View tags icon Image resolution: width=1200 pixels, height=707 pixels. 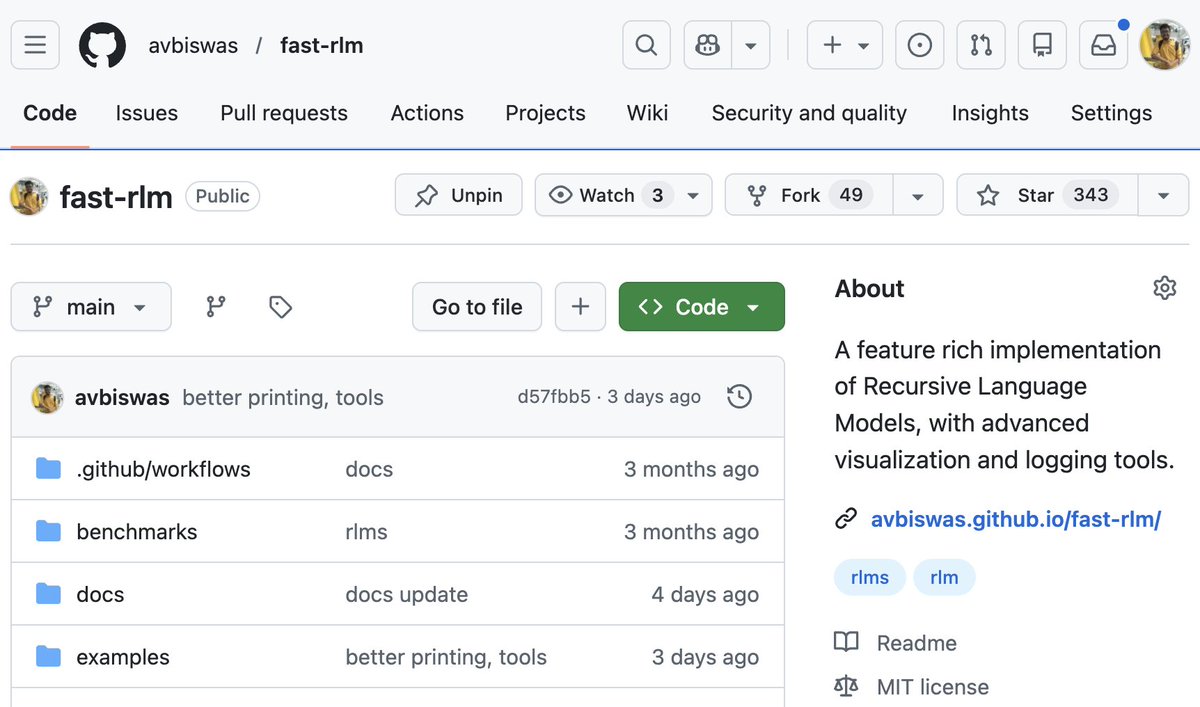point(280,307)
